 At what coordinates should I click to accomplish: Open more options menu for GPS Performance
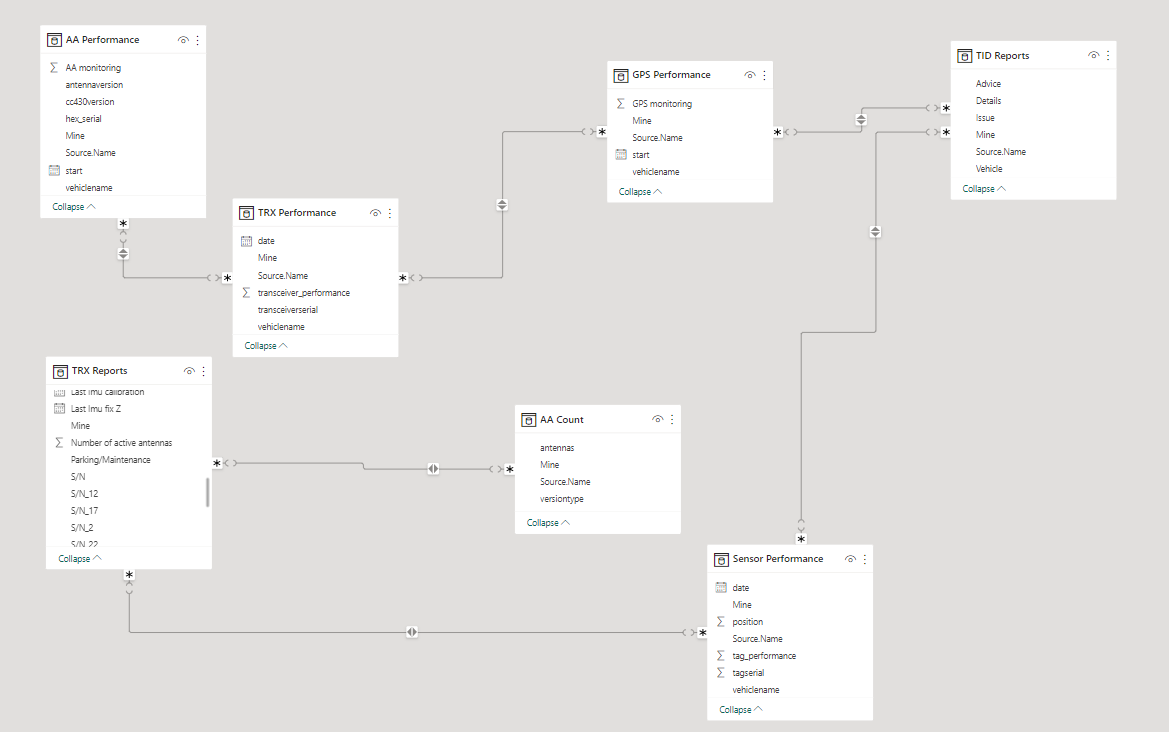(764, 75)
